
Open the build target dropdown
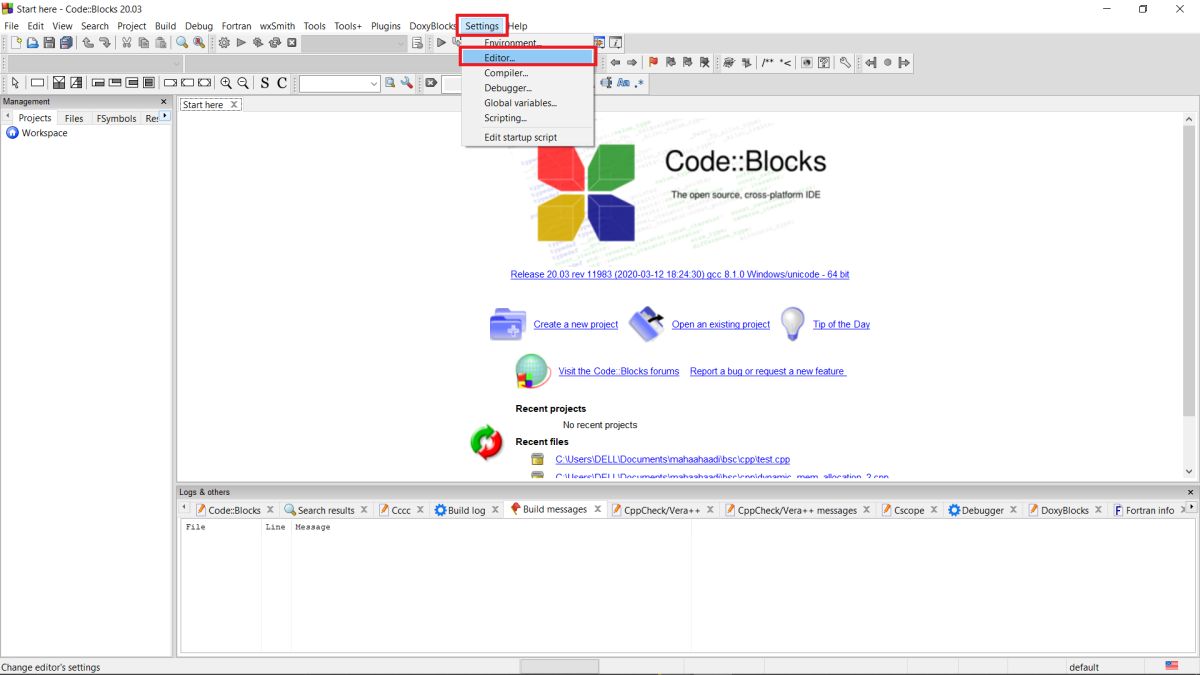click(354, 43)
